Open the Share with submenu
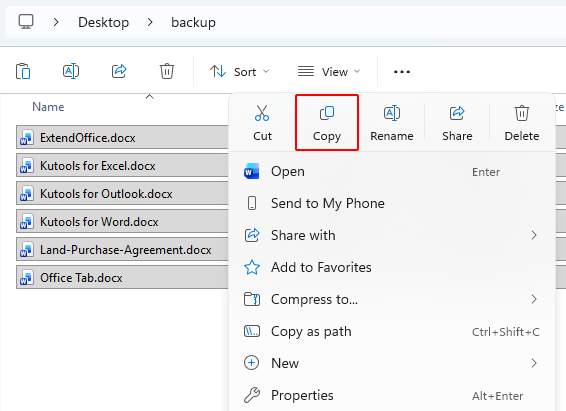 pos(392,235)
